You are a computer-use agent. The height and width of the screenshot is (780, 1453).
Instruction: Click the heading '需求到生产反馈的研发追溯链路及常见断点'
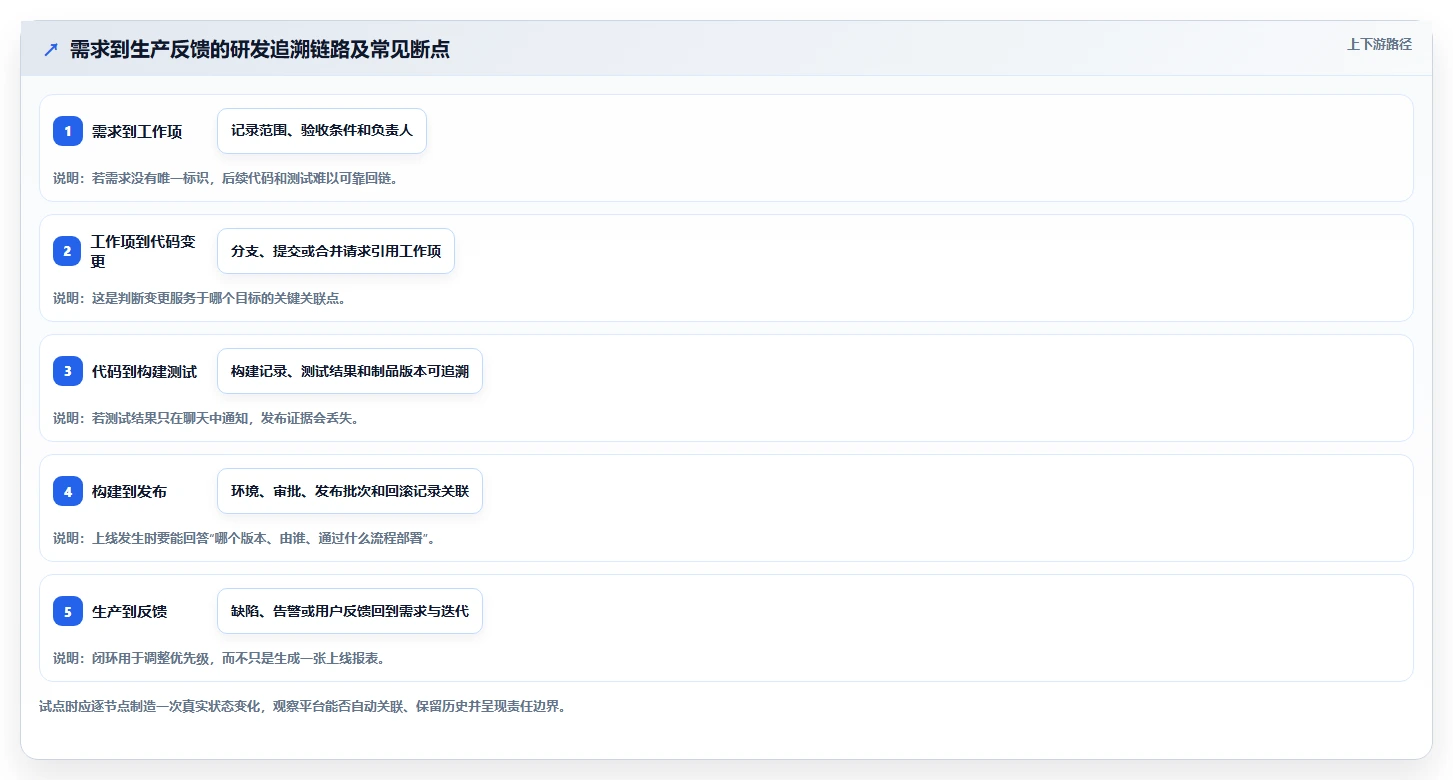coord(260,50)
